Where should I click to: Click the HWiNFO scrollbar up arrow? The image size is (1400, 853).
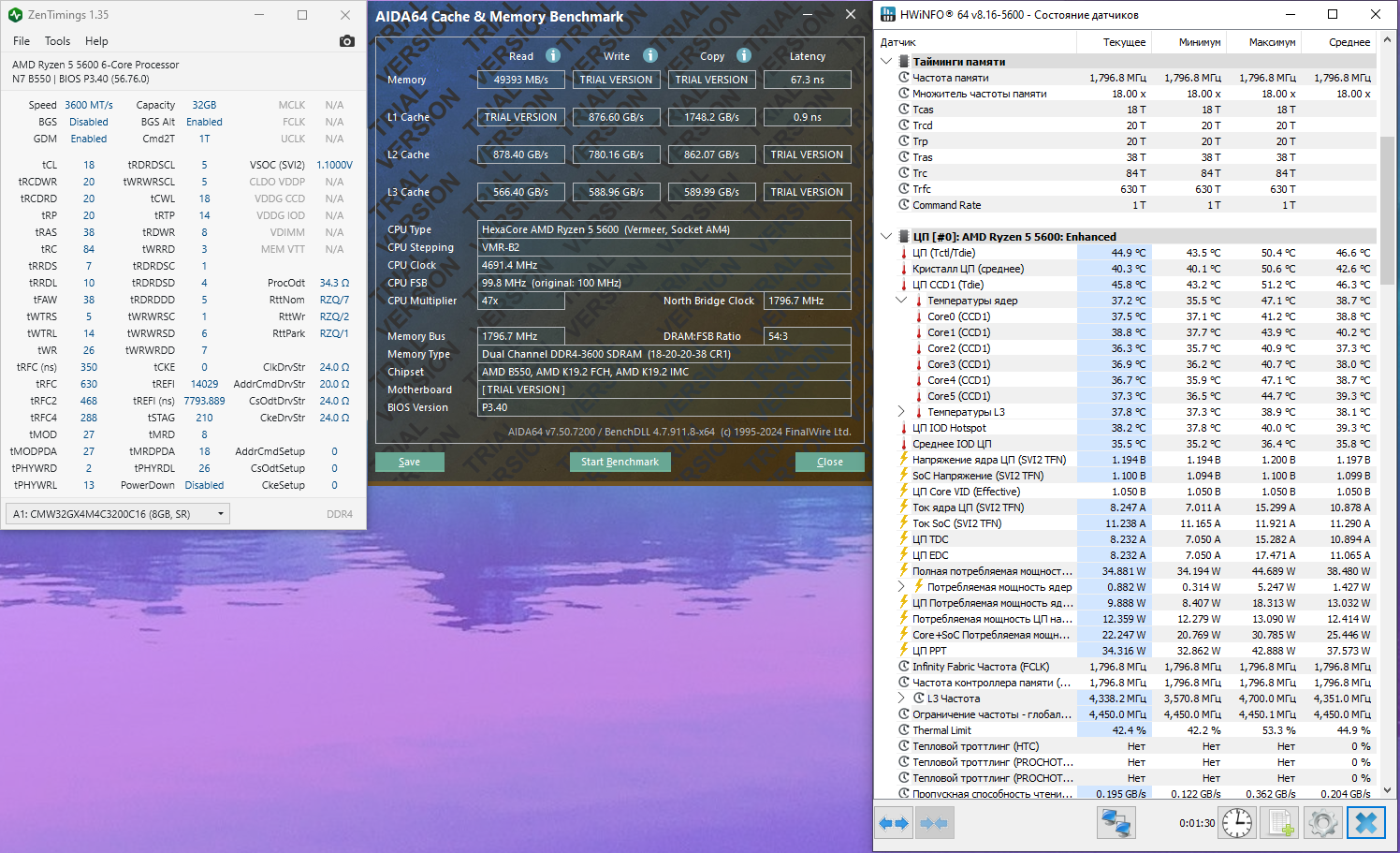(x=1387, y=39)
